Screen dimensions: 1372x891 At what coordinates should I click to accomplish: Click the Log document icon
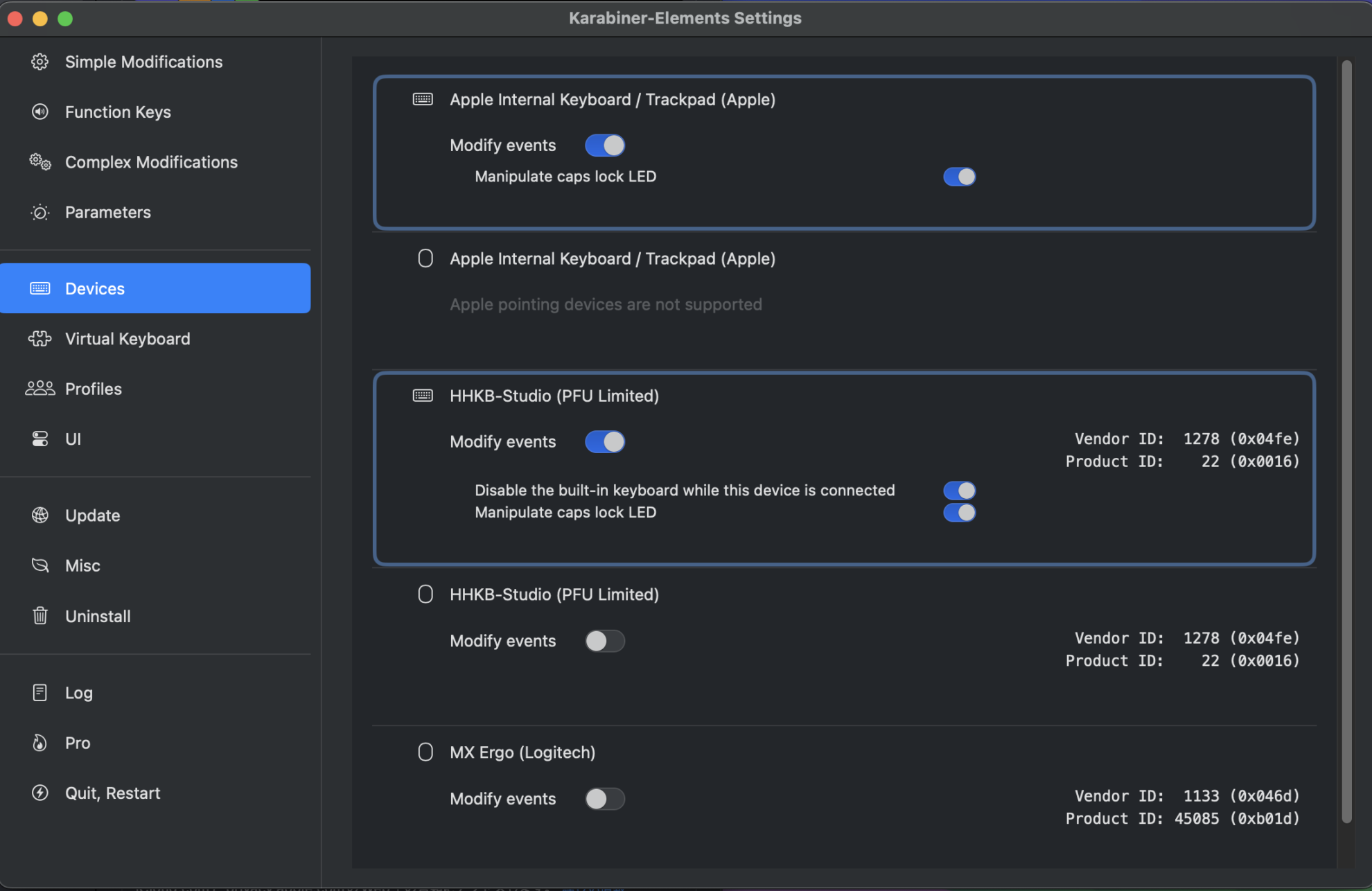[x=39, y=692]
